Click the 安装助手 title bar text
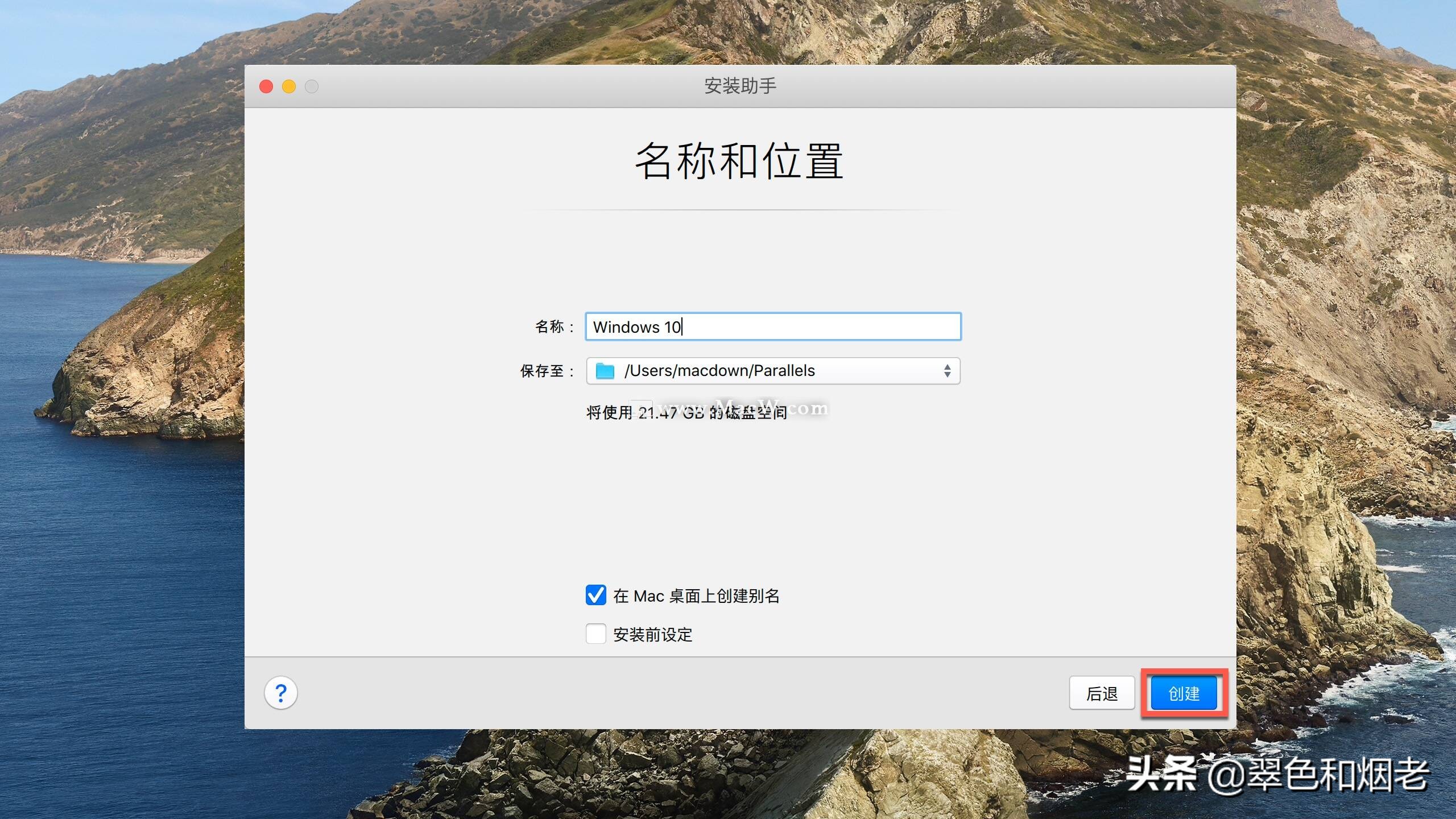 739,86
